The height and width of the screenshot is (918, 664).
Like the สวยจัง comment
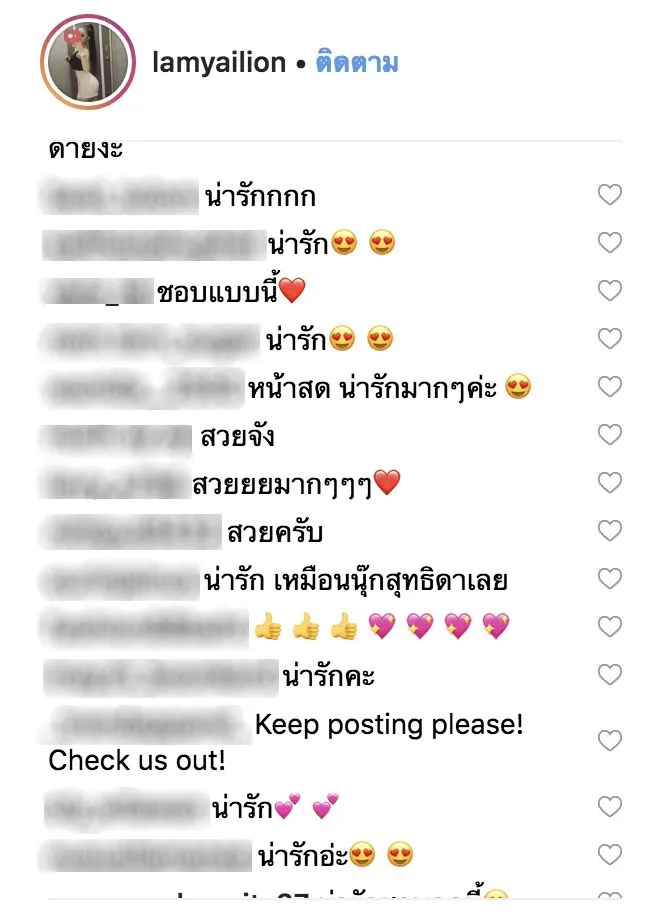point(610,434)
